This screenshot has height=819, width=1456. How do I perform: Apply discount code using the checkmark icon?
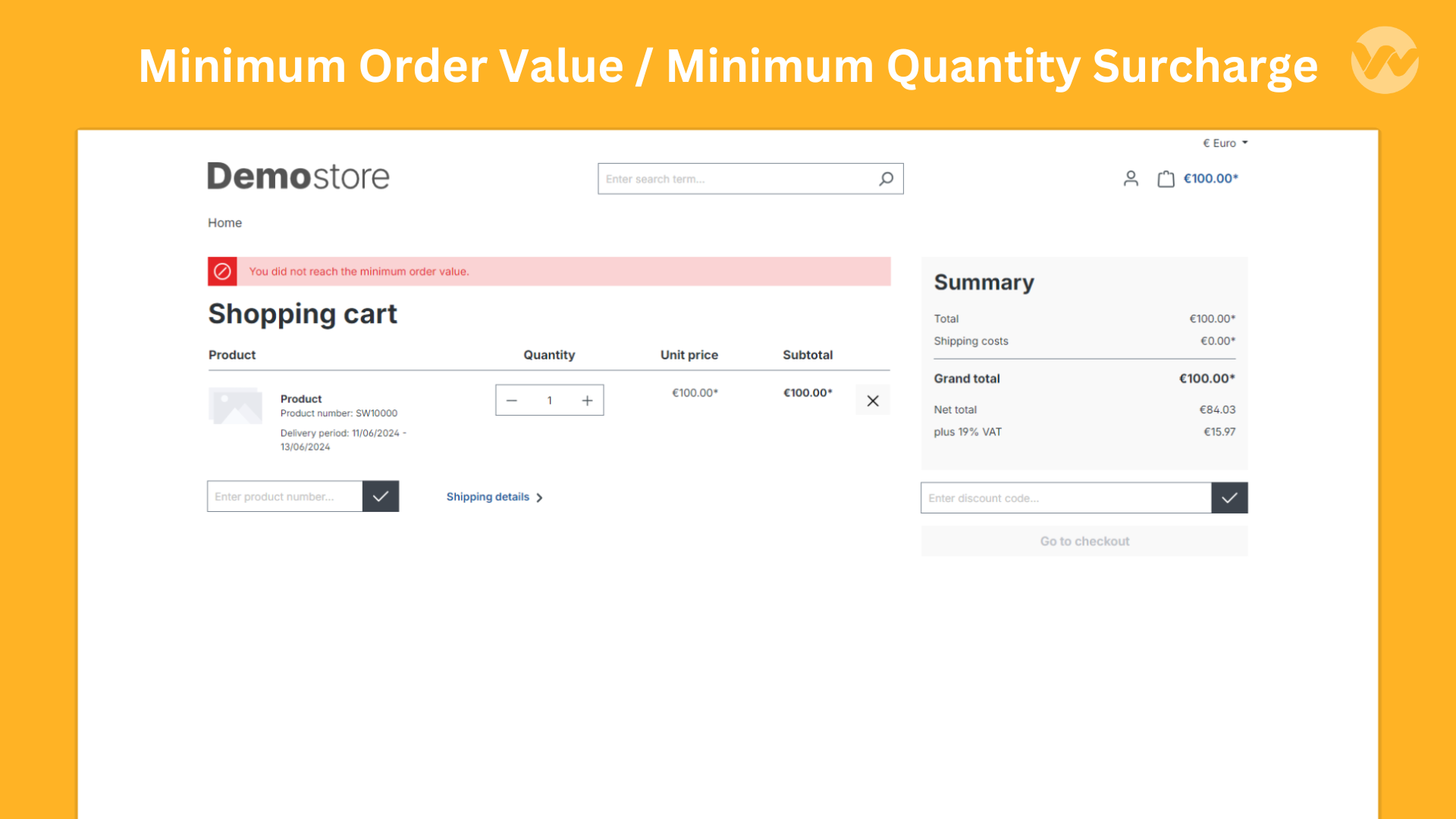click(x=1229, y=497)
